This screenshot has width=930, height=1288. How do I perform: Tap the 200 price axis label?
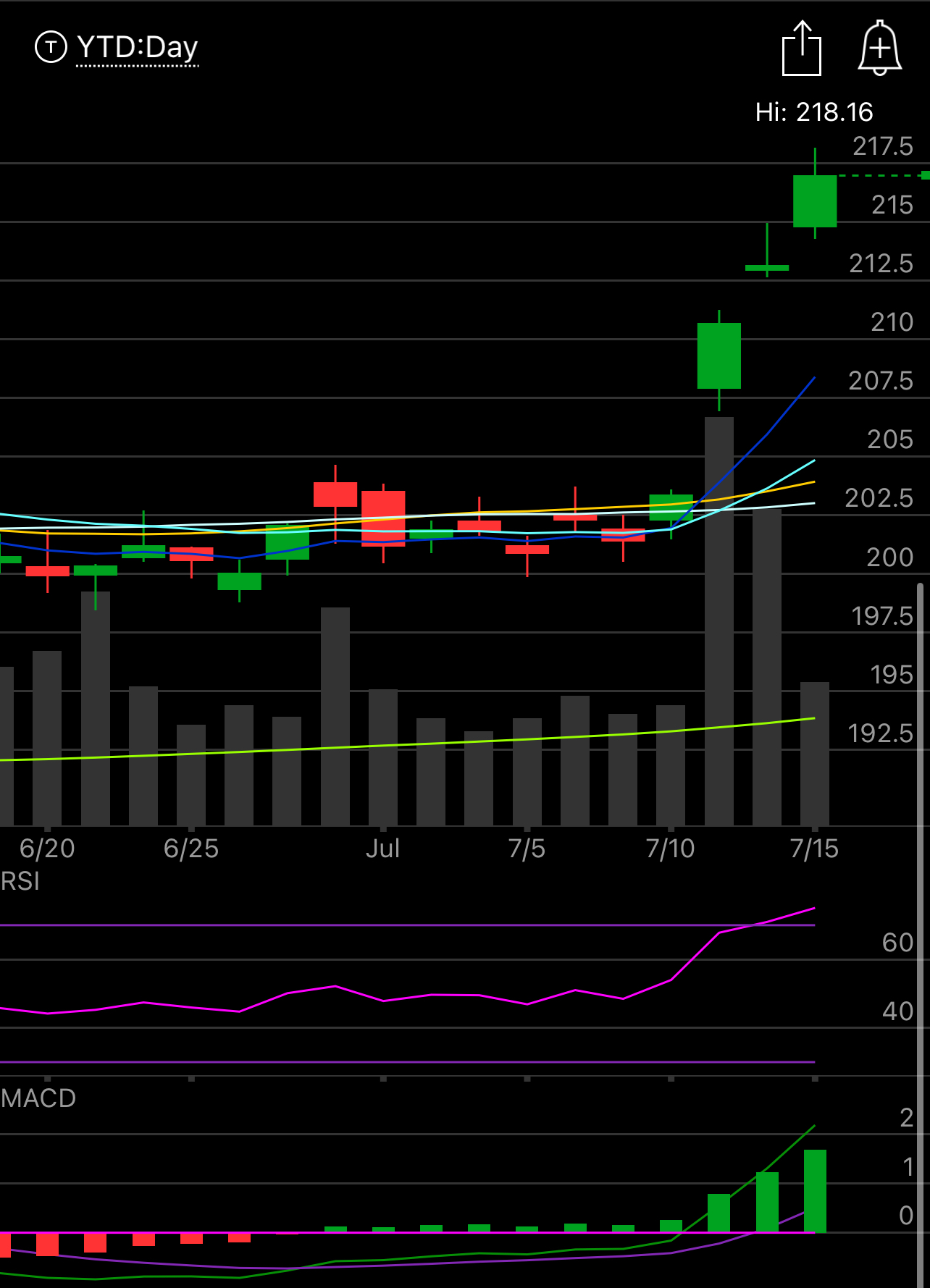(890, 557)
